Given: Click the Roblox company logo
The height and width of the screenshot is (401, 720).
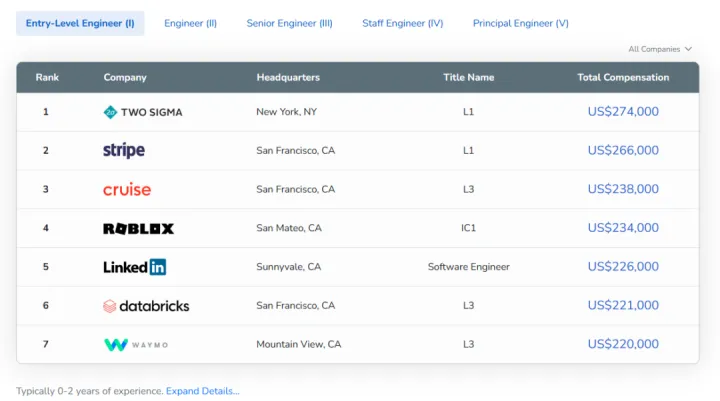Looking at the screenshot, I should [138, 228].
